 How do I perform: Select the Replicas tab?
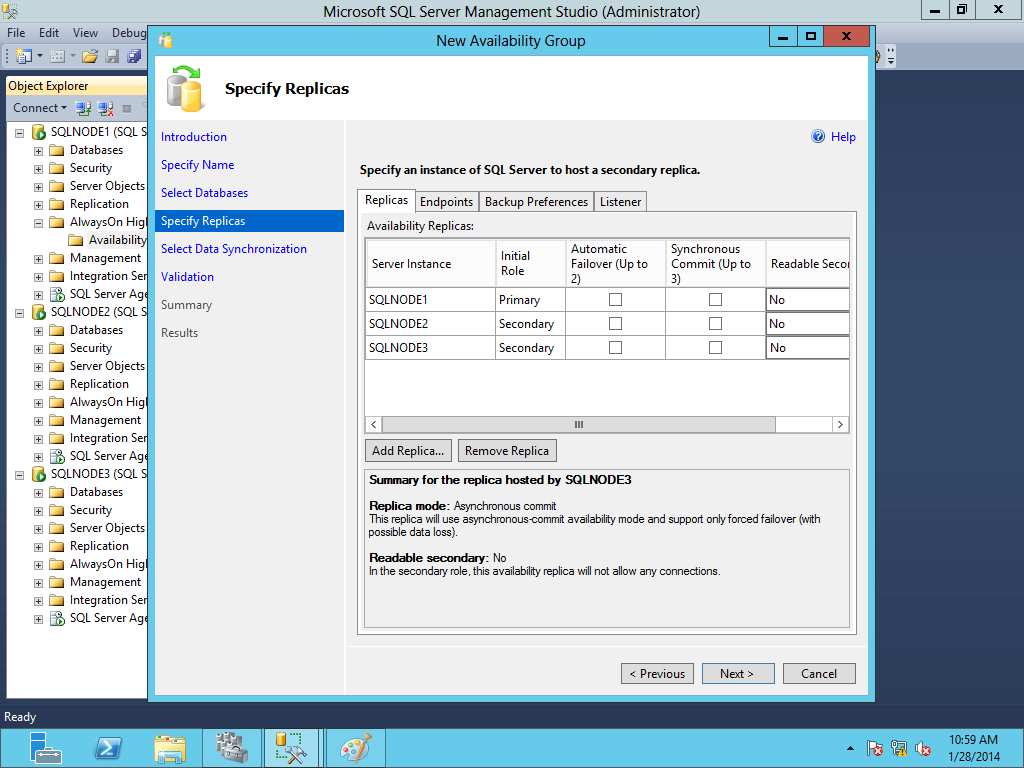(x=387, y=200)
